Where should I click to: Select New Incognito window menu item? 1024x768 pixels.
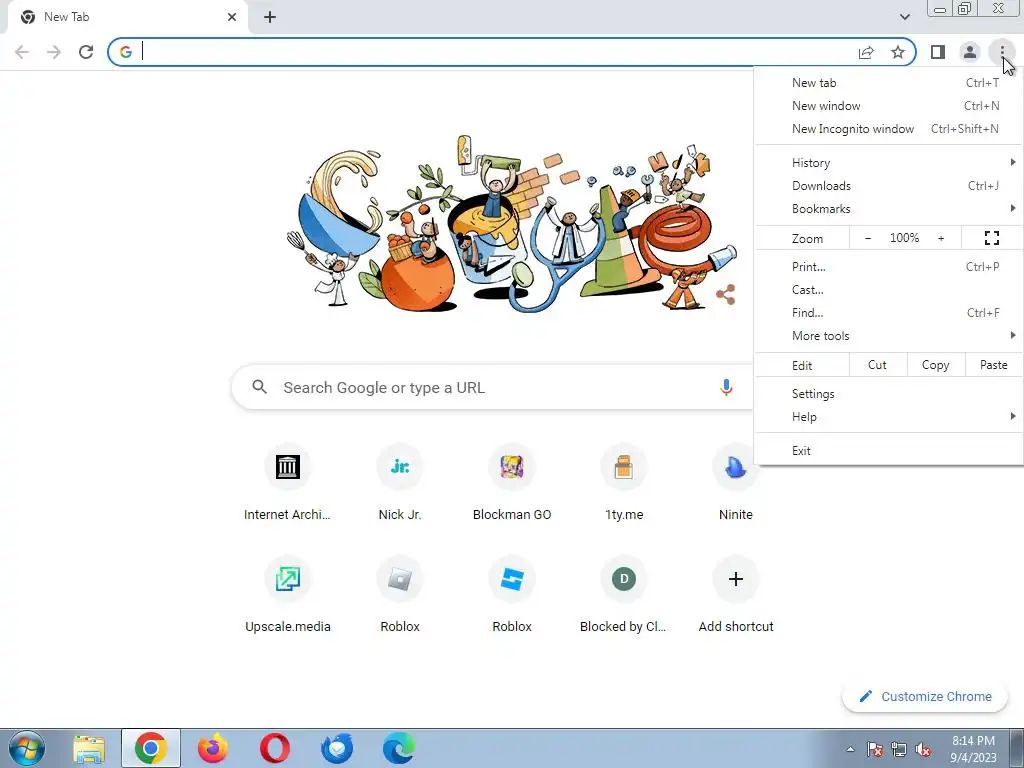click(889, 129)
